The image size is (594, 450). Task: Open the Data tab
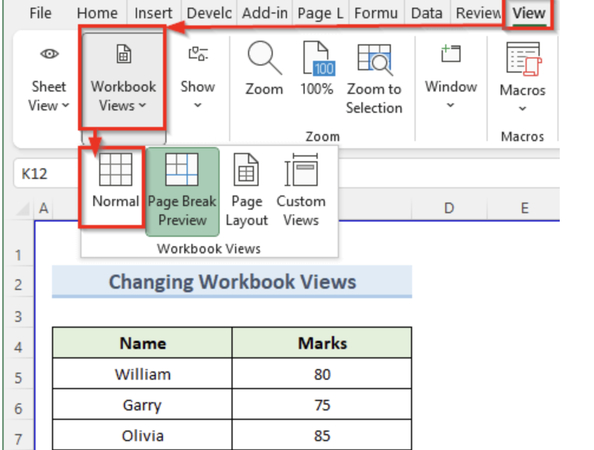pyautogui.click(x=427, y=13)
